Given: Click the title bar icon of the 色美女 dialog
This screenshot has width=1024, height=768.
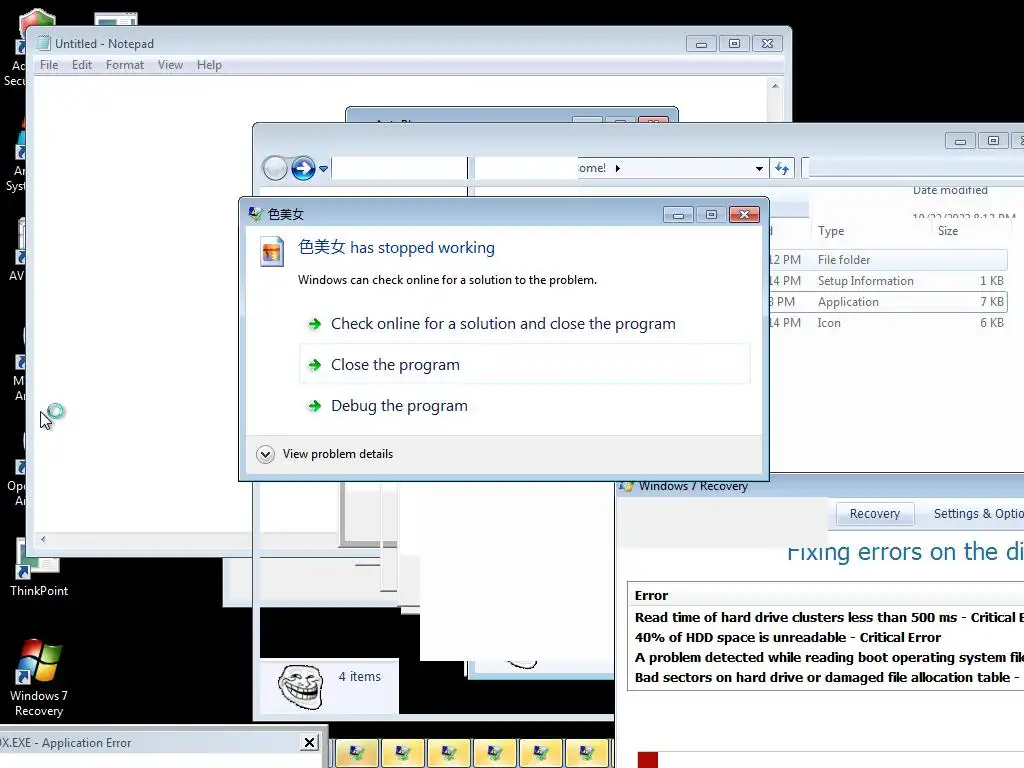Looking at the screenshot, I should pos(255,214).
